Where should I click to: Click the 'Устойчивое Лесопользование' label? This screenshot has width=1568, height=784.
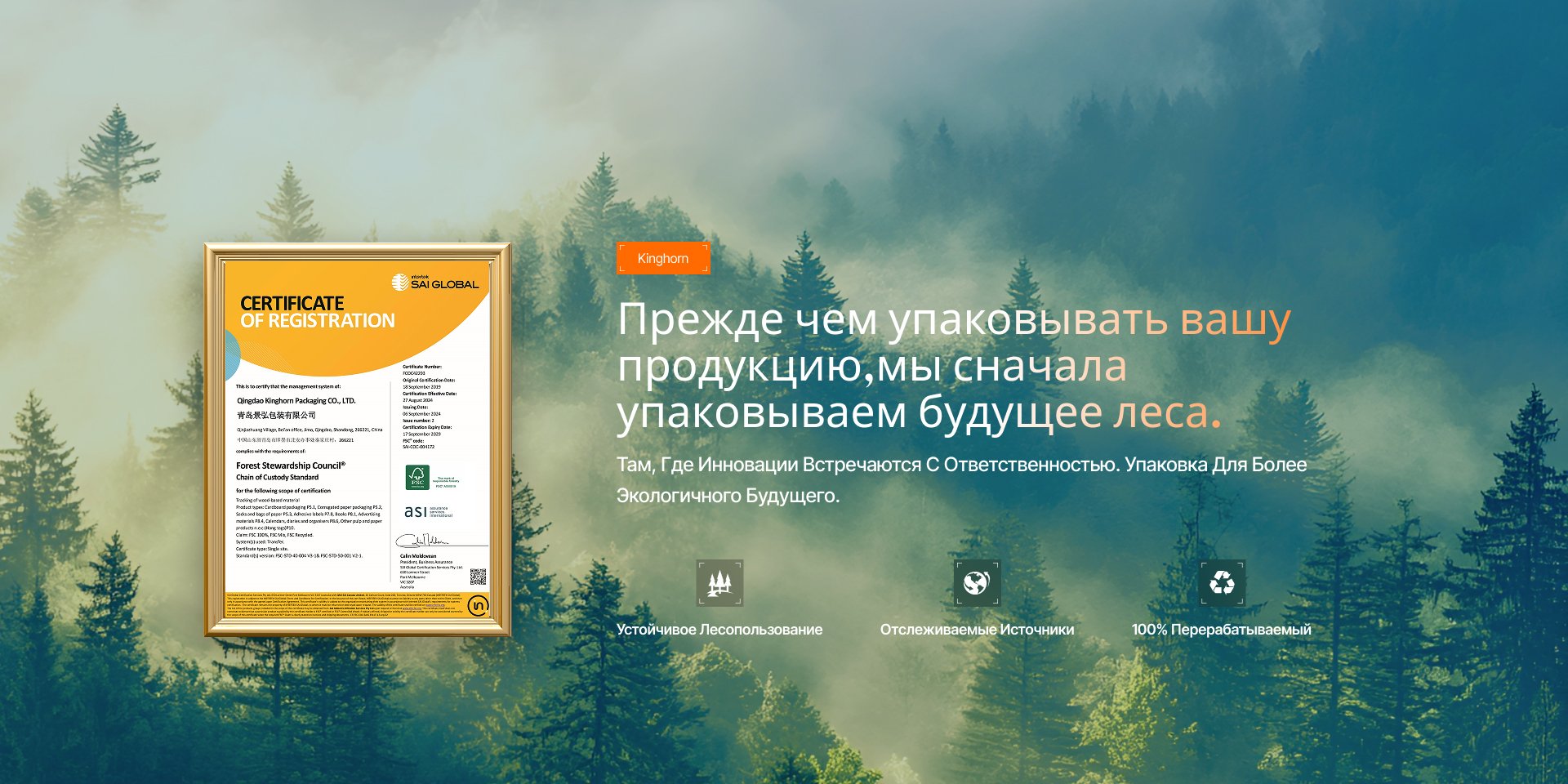719,630
